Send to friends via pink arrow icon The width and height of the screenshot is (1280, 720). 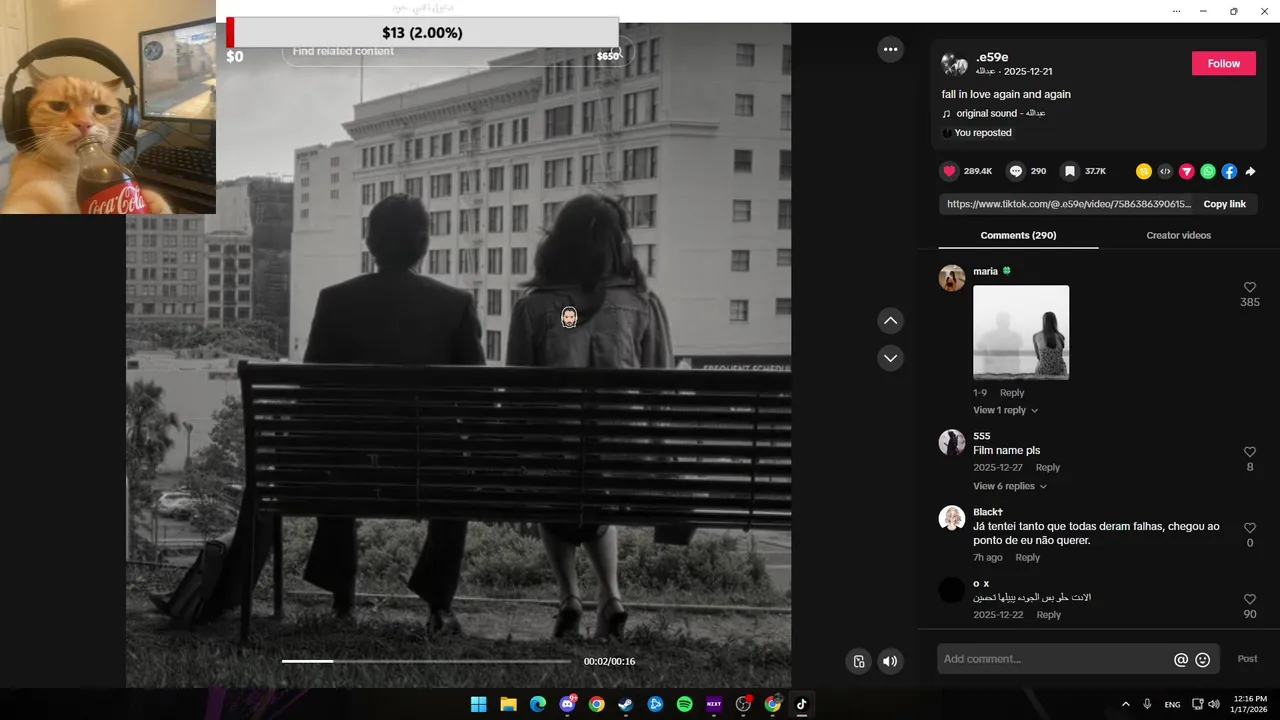tap(1187, 171)
